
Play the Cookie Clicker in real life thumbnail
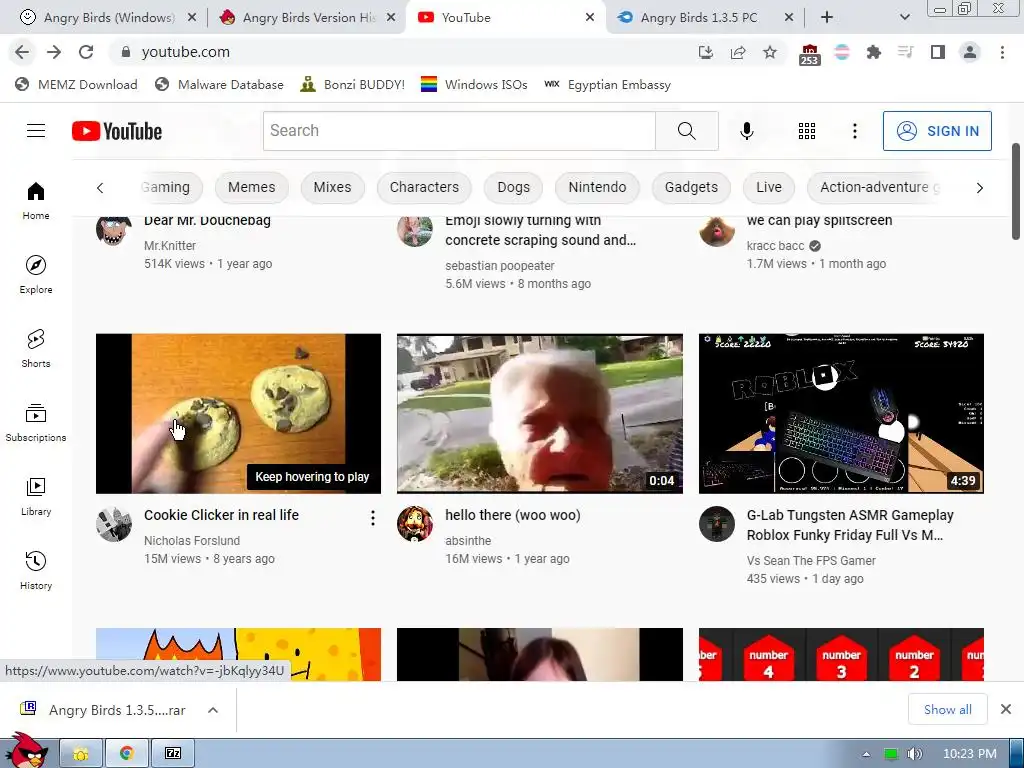[x=238, y=413]
